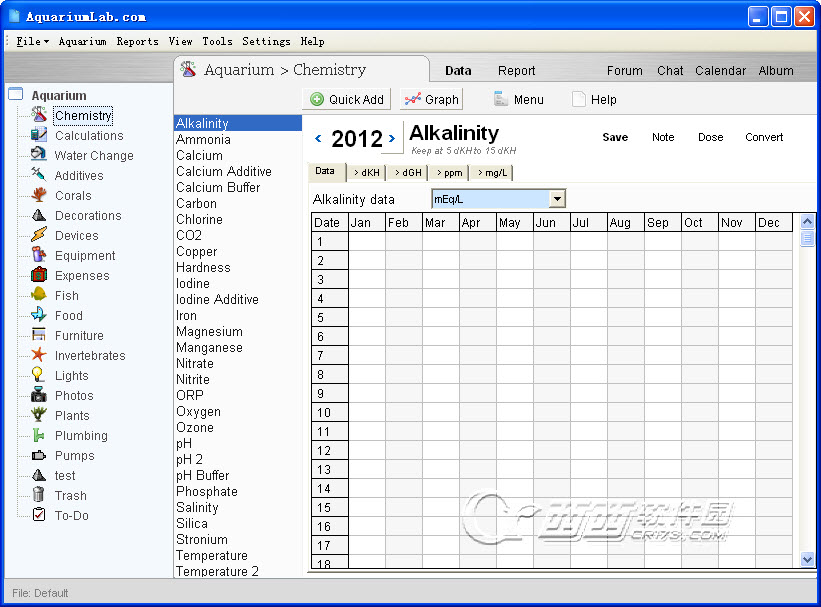Click the Photos camera icon
Viewport: 821px width, 607px height.
coord(39,395)
